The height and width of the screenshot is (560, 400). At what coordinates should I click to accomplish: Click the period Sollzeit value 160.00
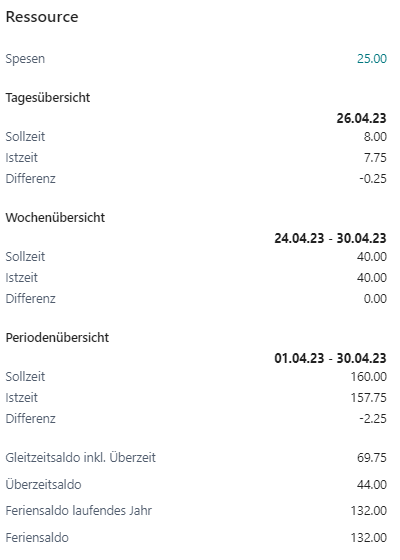click(x=369, y=377)
